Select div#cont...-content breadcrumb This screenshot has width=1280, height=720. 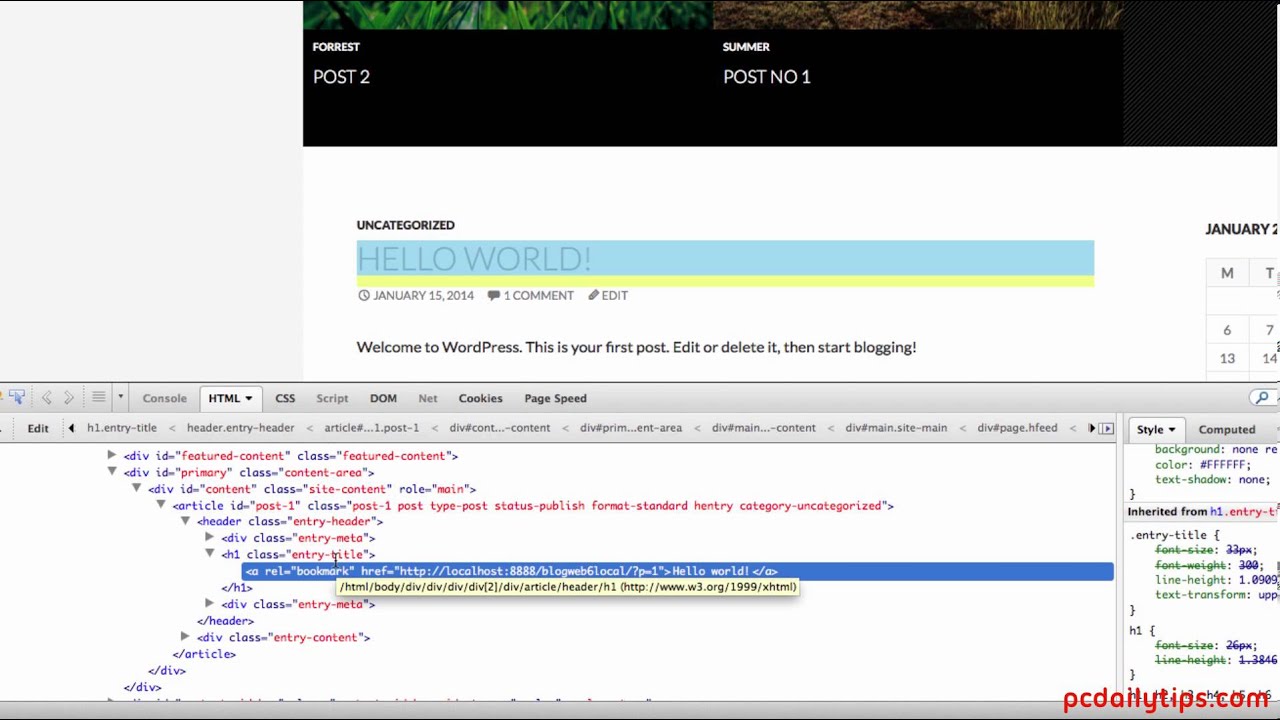(x=499, y=428)
